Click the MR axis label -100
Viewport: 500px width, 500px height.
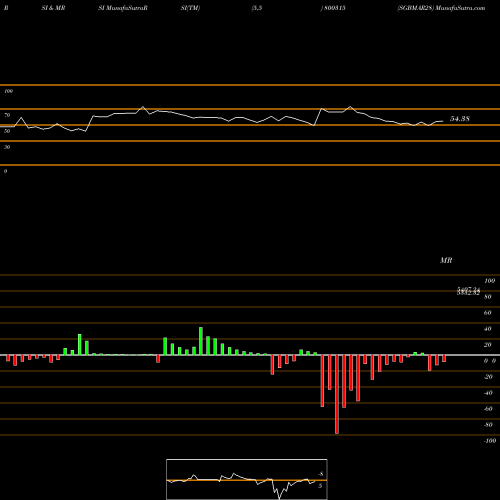click(x=490, y=441)
